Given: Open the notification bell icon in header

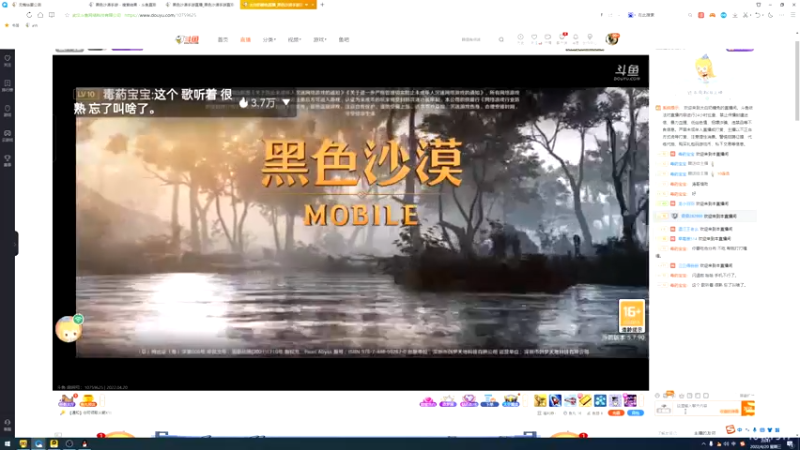Looking at the screenshot, I should (x=576, y=38).
